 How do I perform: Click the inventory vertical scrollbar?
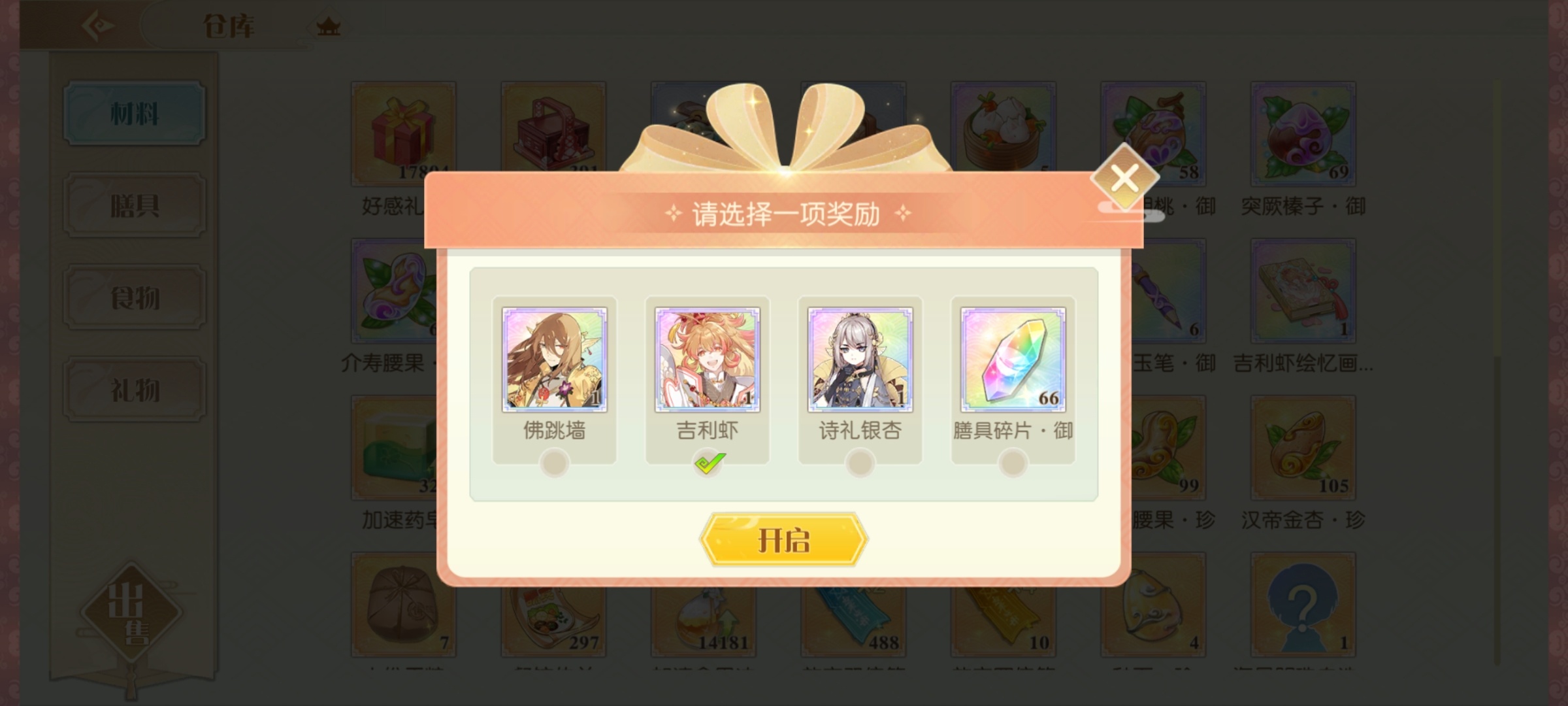tap(1497, 373)
